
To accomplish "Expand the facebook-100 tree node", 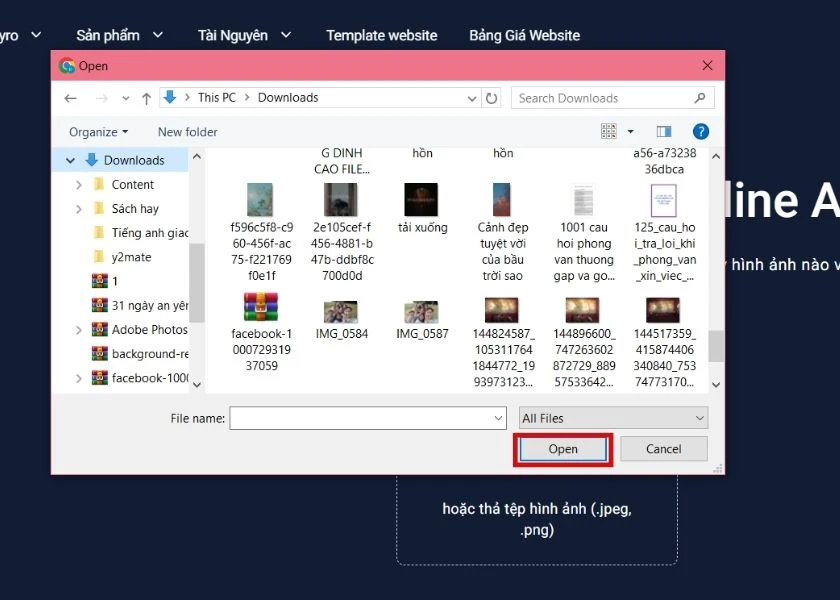I will point(79,378).
